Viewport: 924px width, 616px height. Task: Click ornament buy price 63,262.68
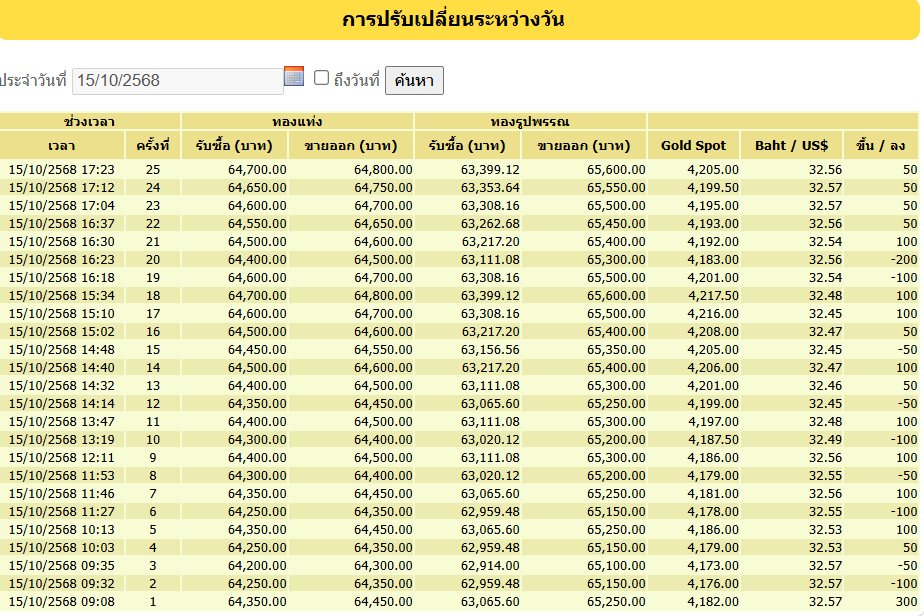[x=490, y=223]
